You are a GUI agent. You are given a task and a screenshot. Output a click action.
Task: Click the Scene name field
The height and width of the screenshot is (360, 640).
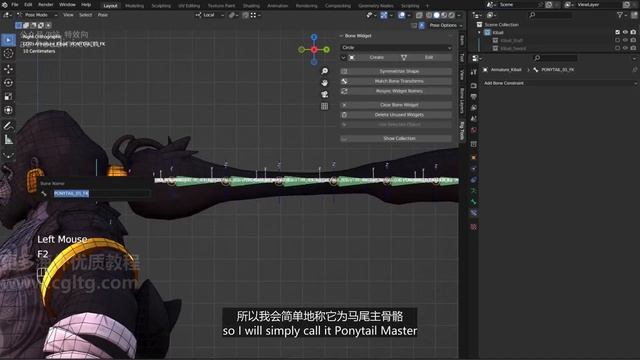(x=518, y=5)
